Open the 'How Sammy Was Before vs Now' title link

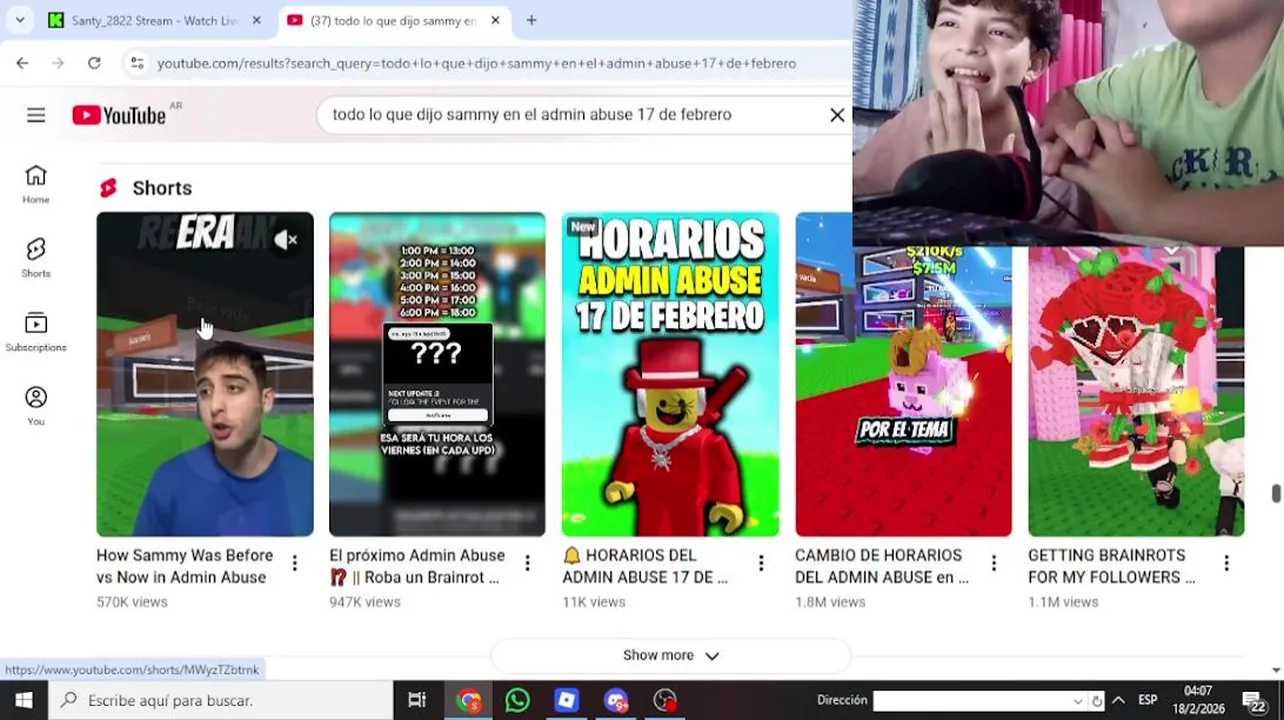(x=185, y=566)
